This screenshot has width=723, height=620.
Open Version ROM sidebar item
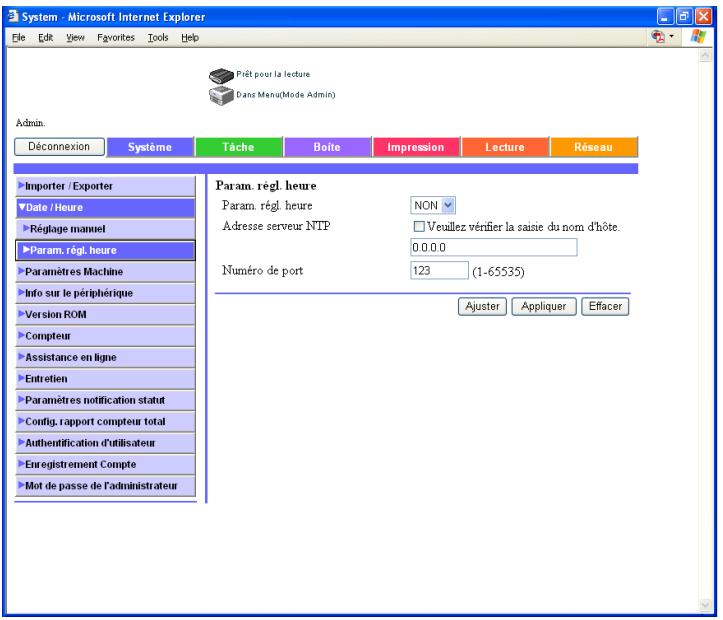[105, 314]
